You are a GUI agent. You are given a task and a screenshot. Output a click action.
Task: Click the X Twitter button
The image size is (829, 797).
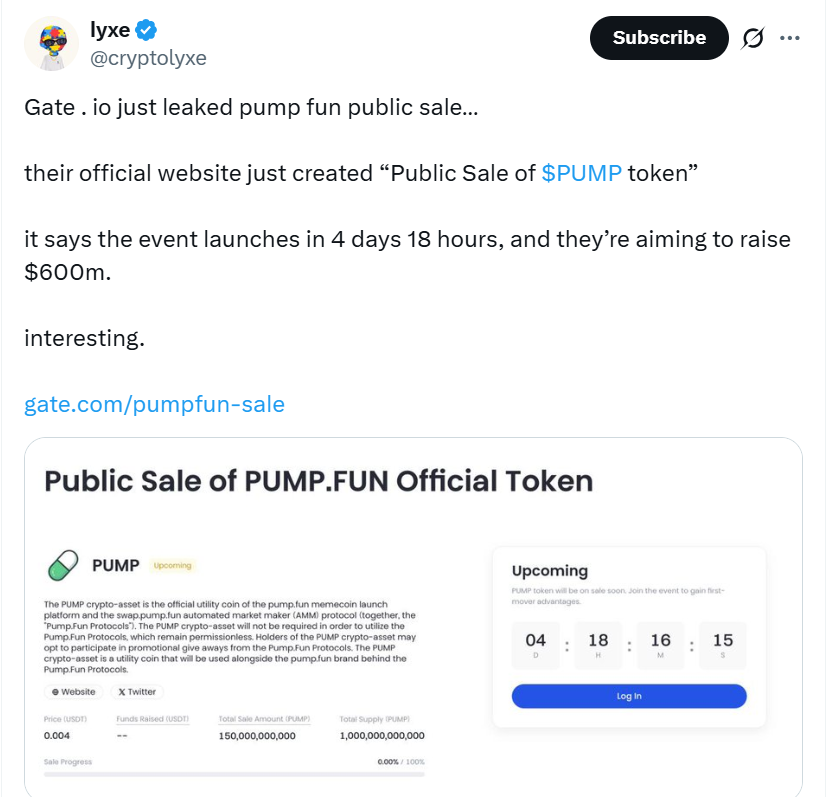pyautogui.click(x=137, y=691)
